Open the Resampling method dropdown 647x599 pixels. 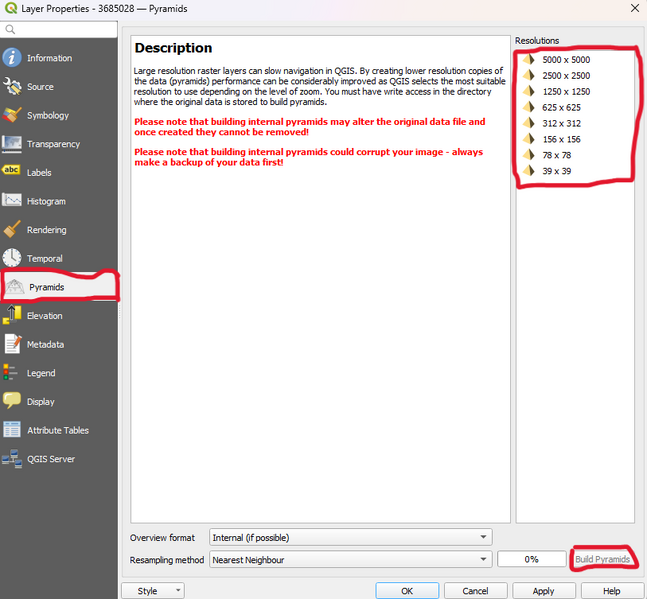351,559
